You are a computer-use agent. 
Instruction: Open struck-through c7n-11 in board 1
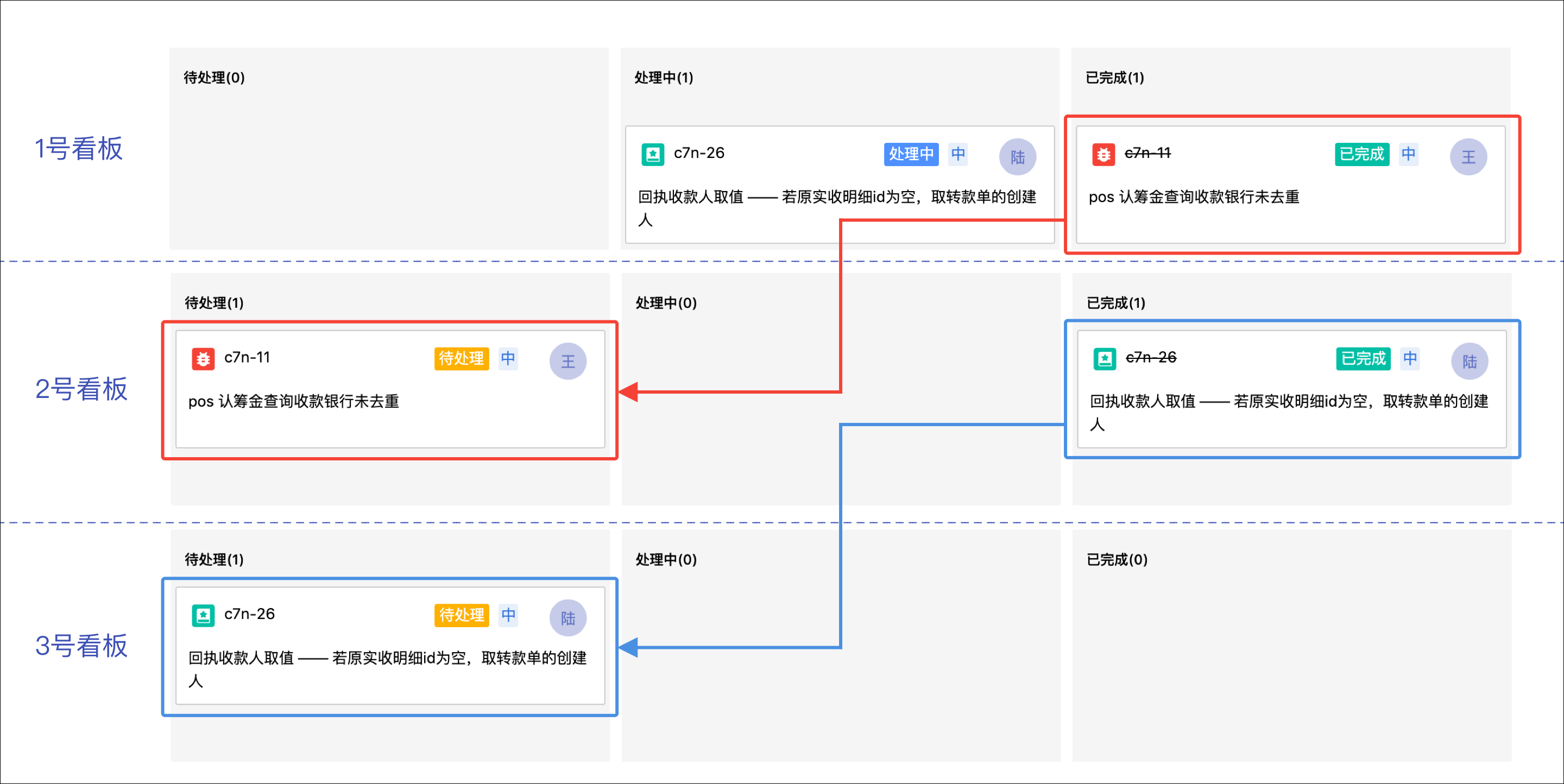[1147, 153]
